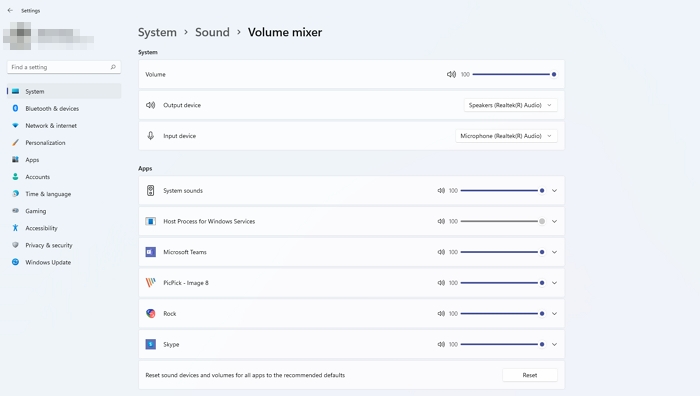This screenshot has width=700, height=396.
Task: Mute Skype speaker icon
Action: 441,345
